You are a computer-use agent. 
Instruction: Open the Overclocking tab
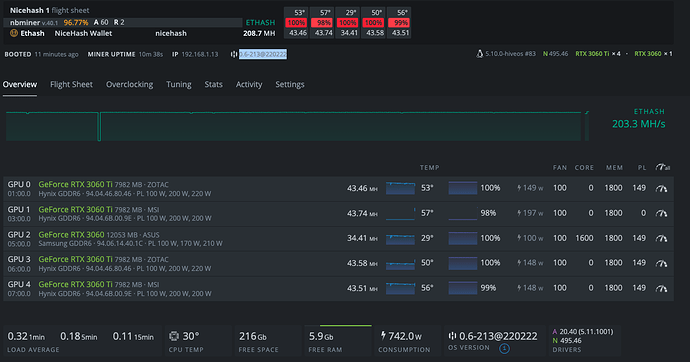(x=129, y=84)
